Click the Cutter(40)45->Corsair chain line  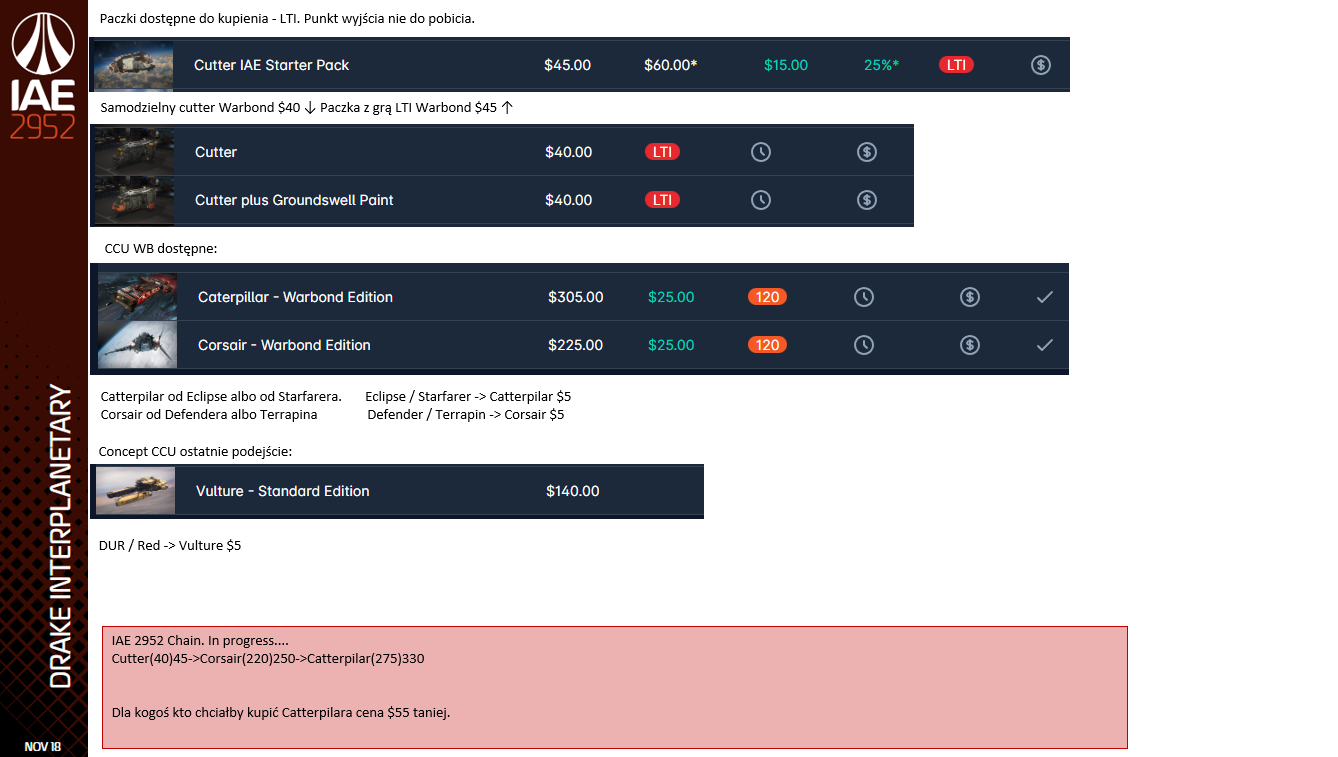pyautogui.click(x=268, y=659)
